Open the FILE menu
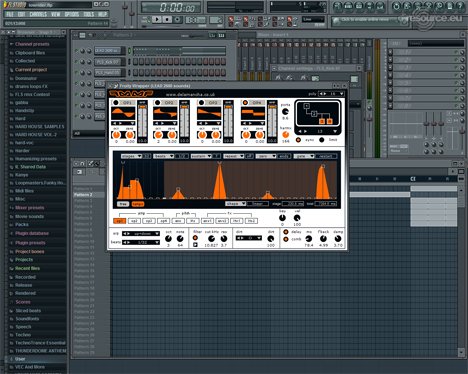This screenshot has height=374, width=468. pyautogui.click(x=10, y=14)
